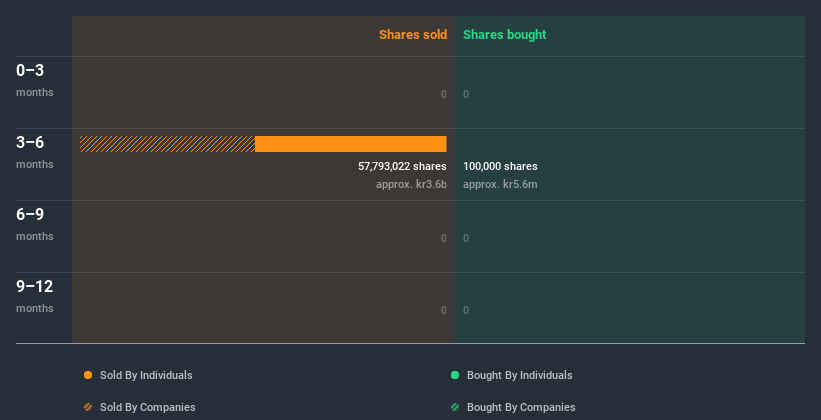Select the Sold By Individuals legend label

(146, 375)
